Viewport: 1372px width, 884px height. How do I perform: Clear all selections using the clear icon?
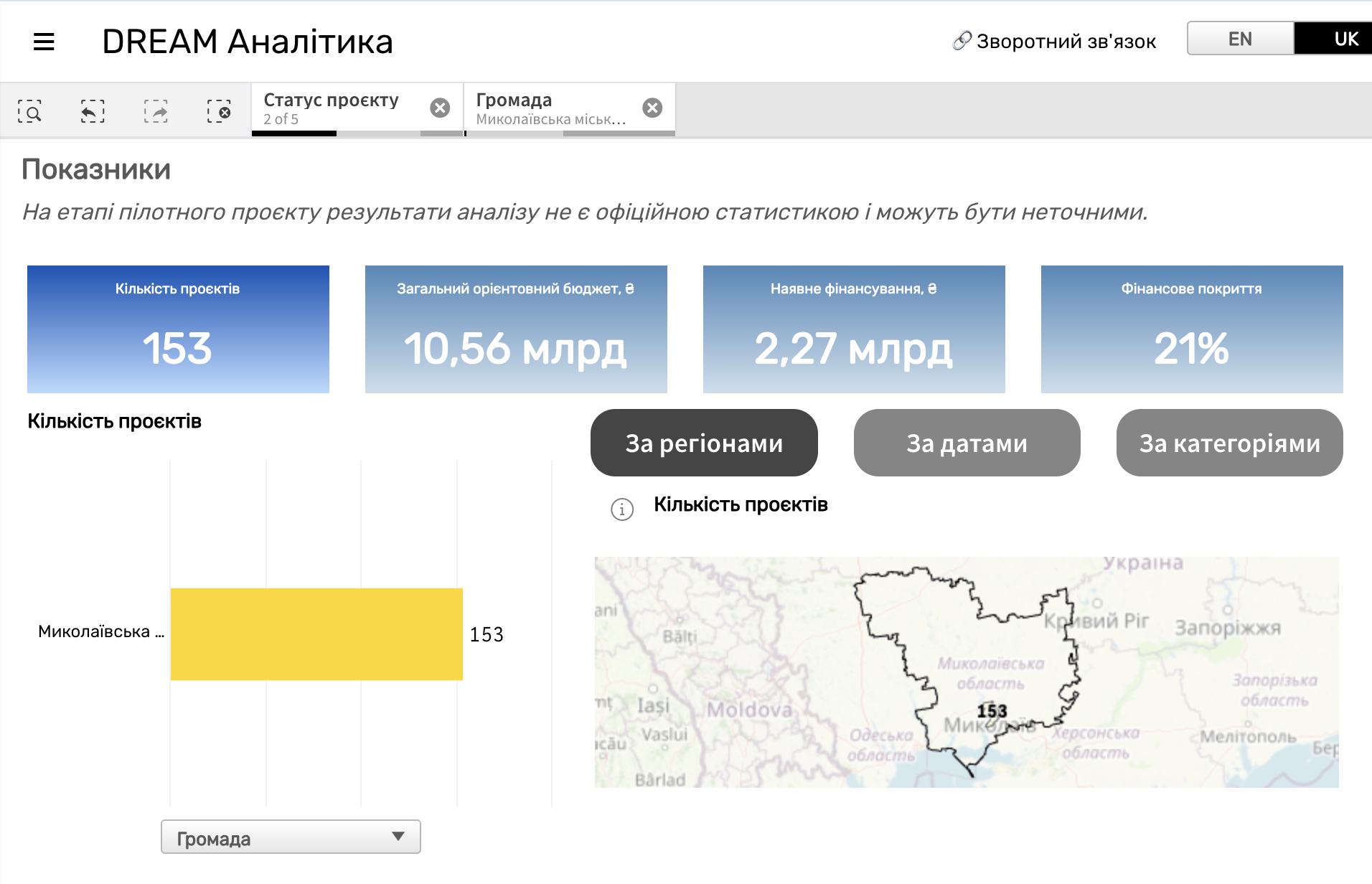(220, 111)
